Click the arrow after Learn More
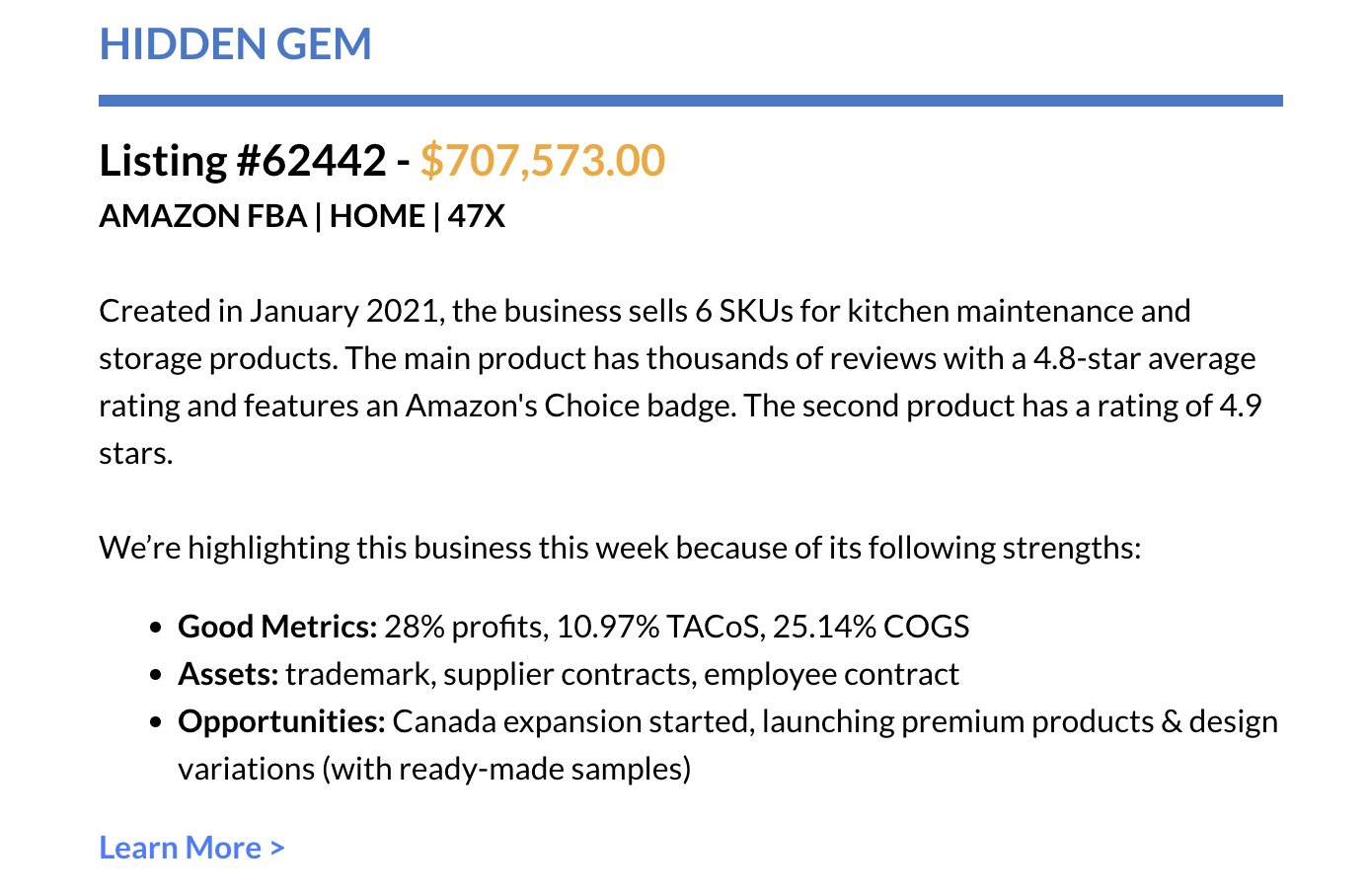This screenshot has height=896, width=1368. (x=277, y=848)
